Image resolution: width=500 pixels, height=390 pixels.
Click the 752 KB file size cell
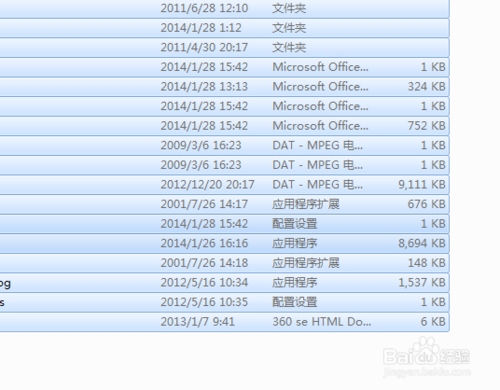tap(427, 126)
